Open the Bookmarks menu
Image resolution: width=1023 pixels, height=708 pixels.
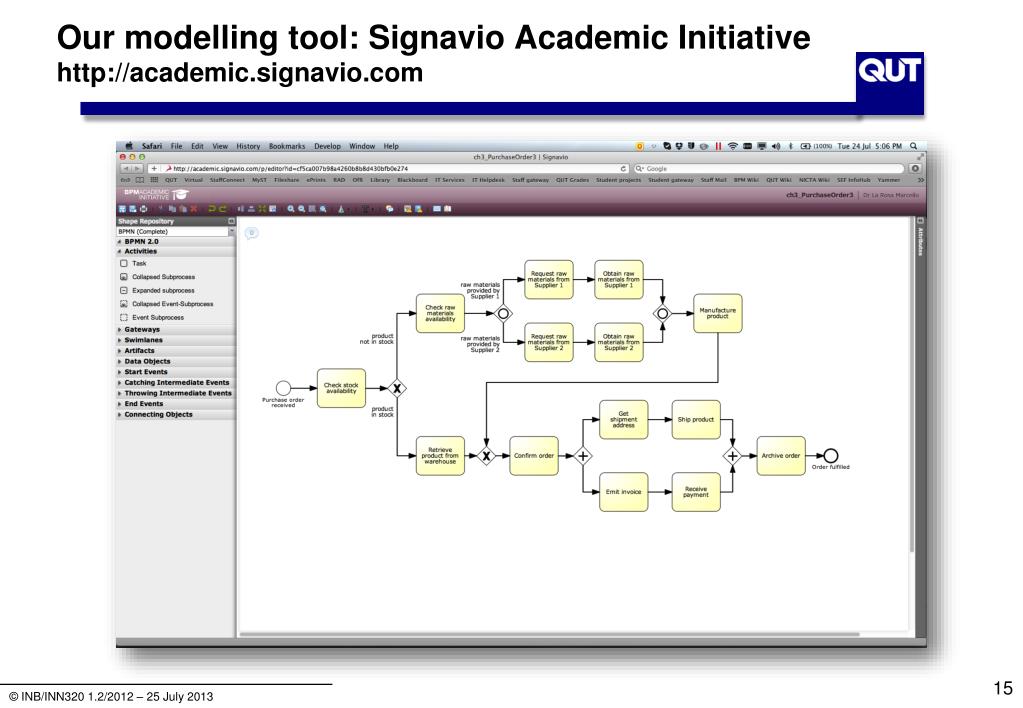(287, 146)
